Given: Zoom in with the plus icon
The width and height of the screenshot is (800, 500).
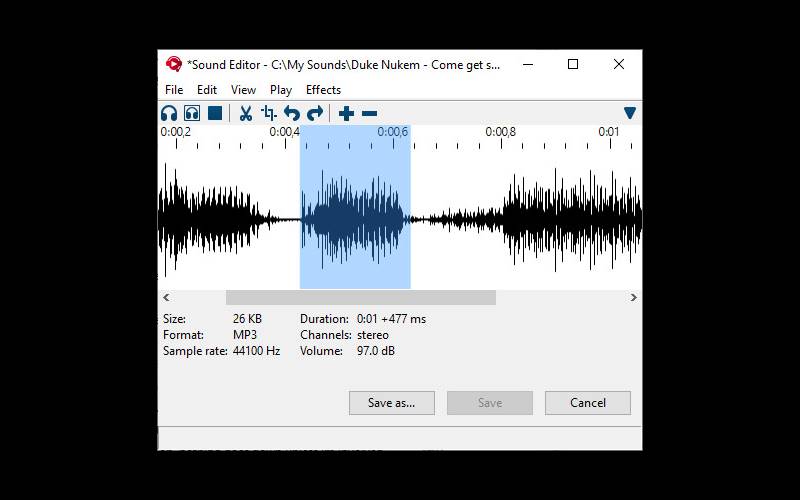Looking at the screenshot, I should [346, 113].
